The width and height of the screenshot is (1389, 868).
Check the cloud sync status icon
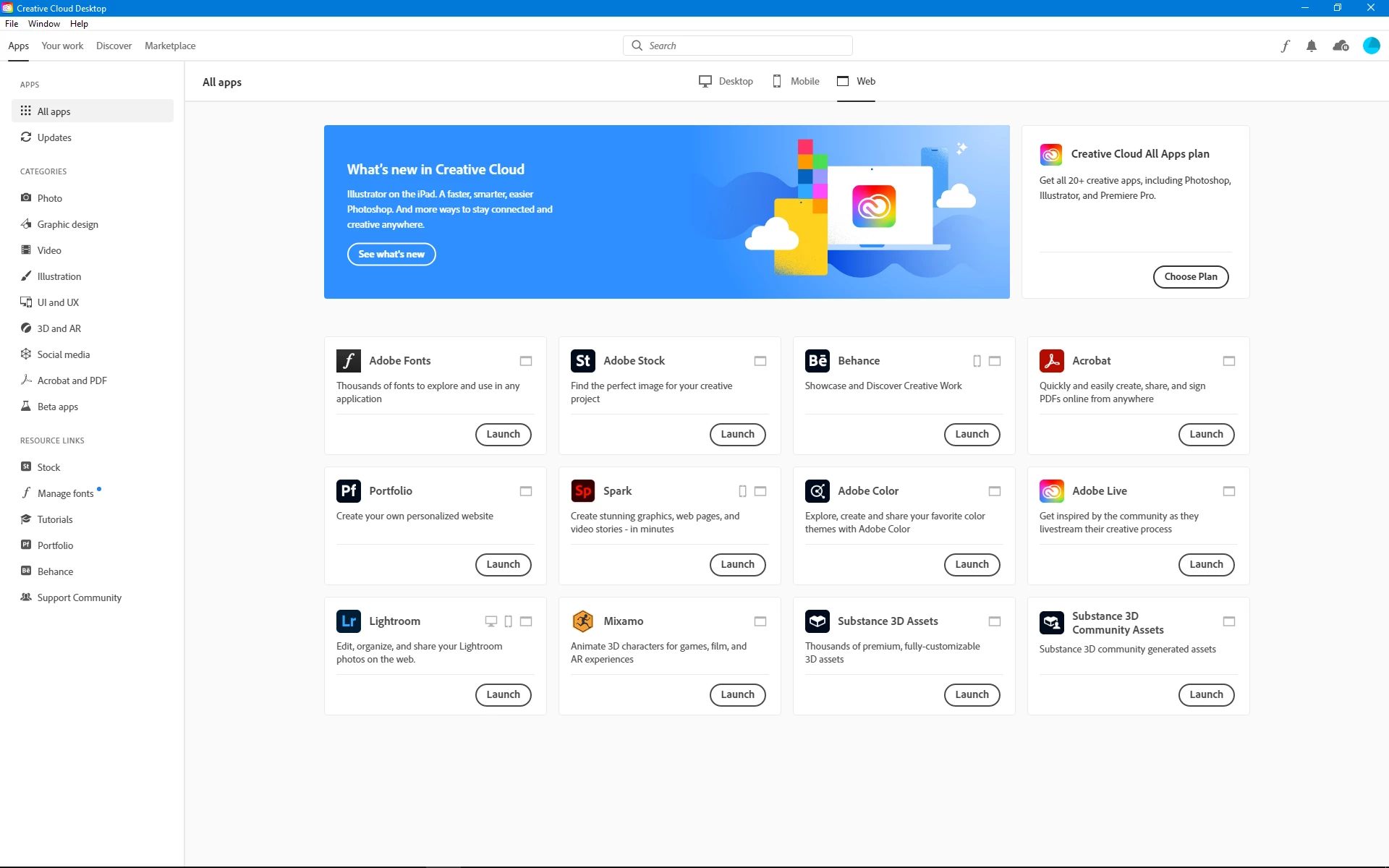point(1341,46)
